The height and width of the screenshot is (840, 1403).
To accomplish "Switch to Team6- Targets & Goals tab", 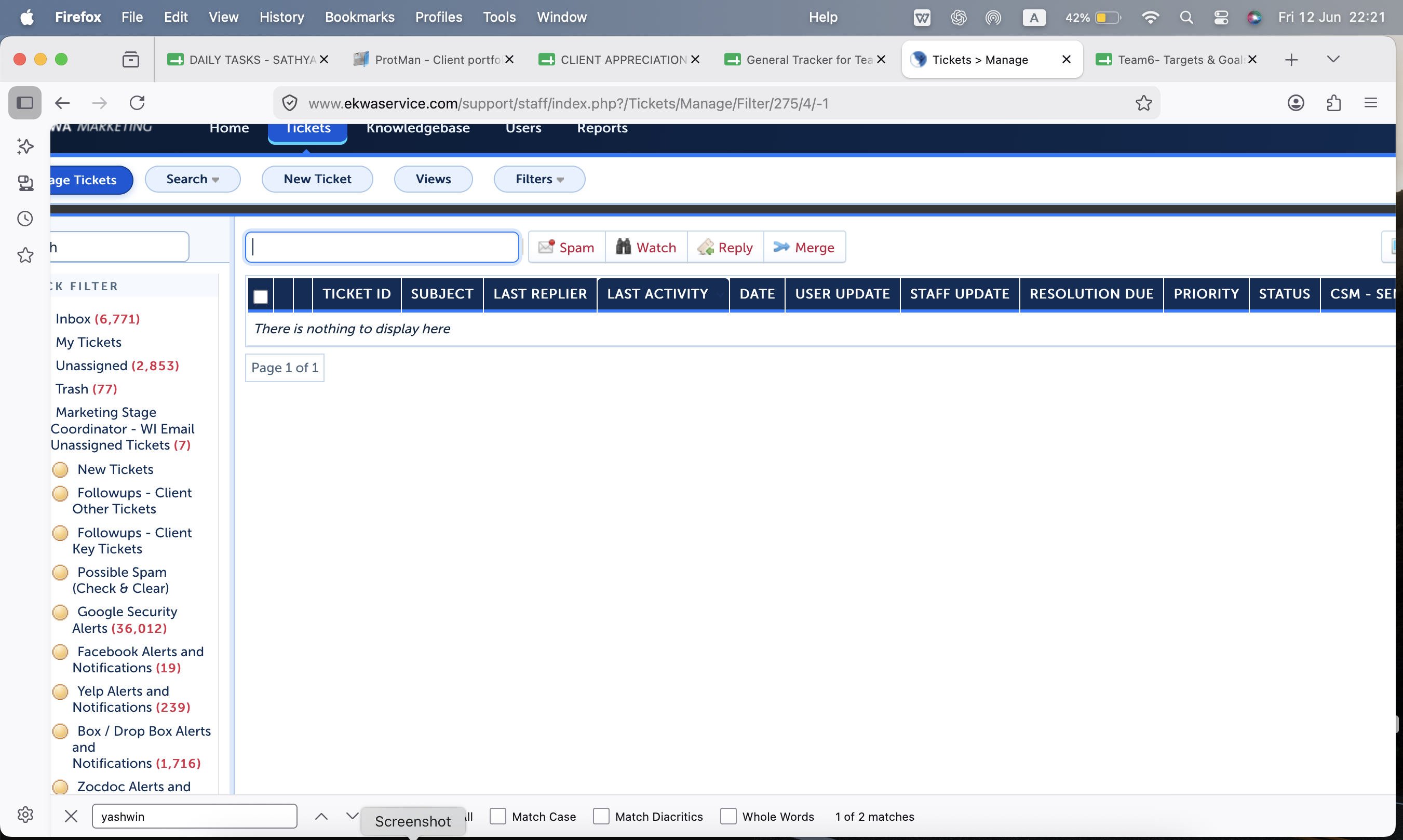I will [x=1176, y=59].
